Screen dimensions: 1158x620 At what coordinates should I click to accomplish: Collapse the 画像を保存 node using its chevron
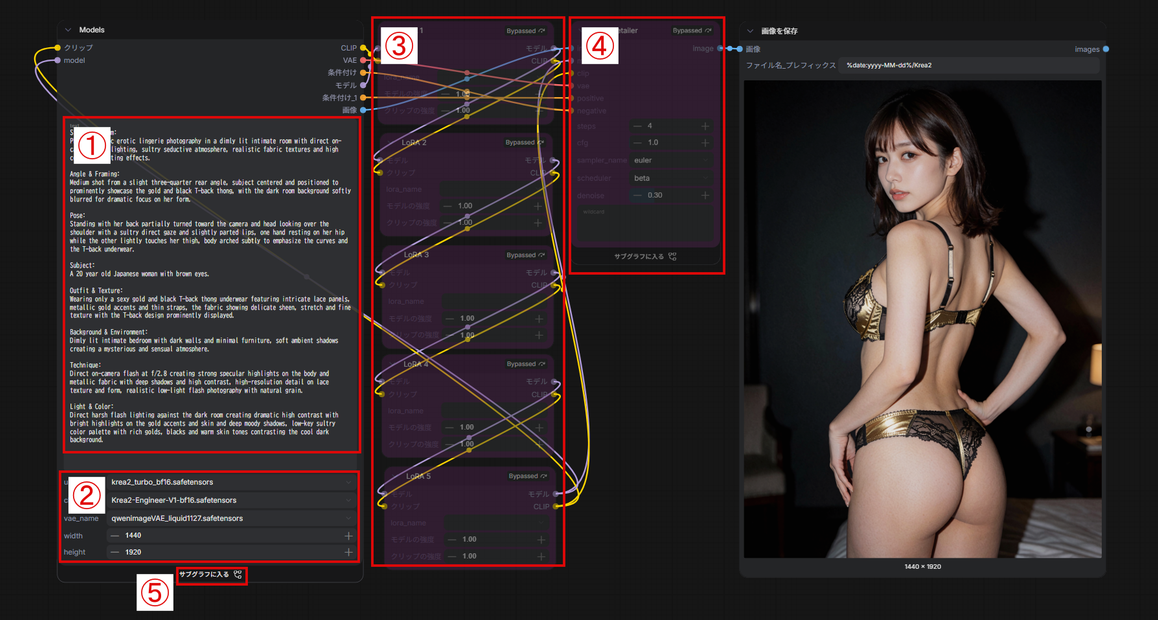click(x=750, y=31)
